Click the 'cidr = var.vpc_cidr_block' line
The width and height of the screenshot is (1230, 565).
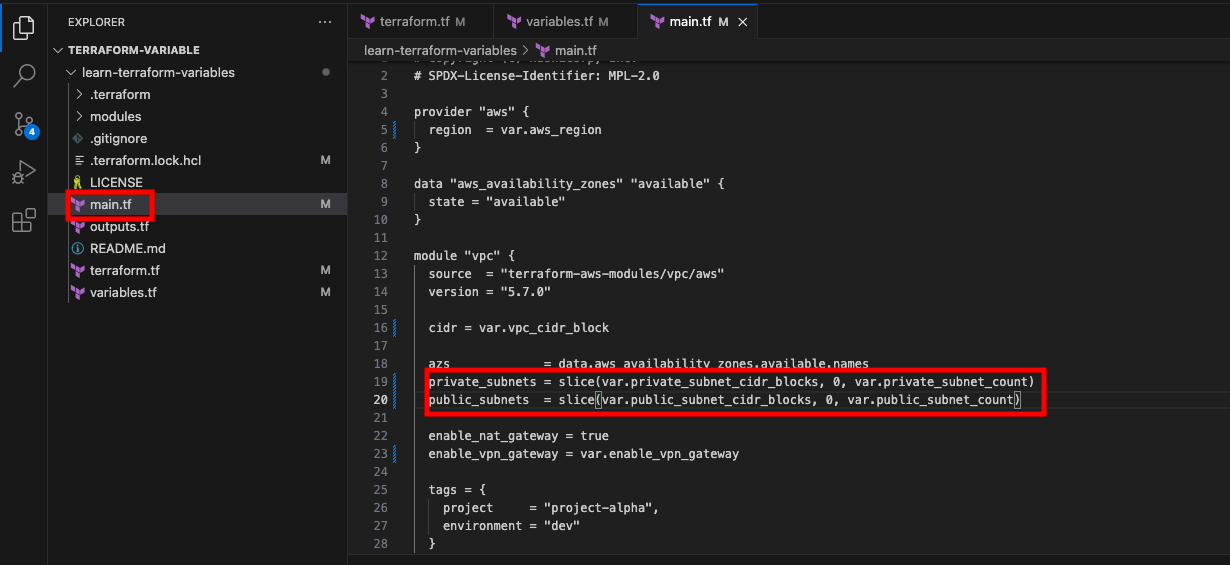pyautogui.click(x=518, y=328)
